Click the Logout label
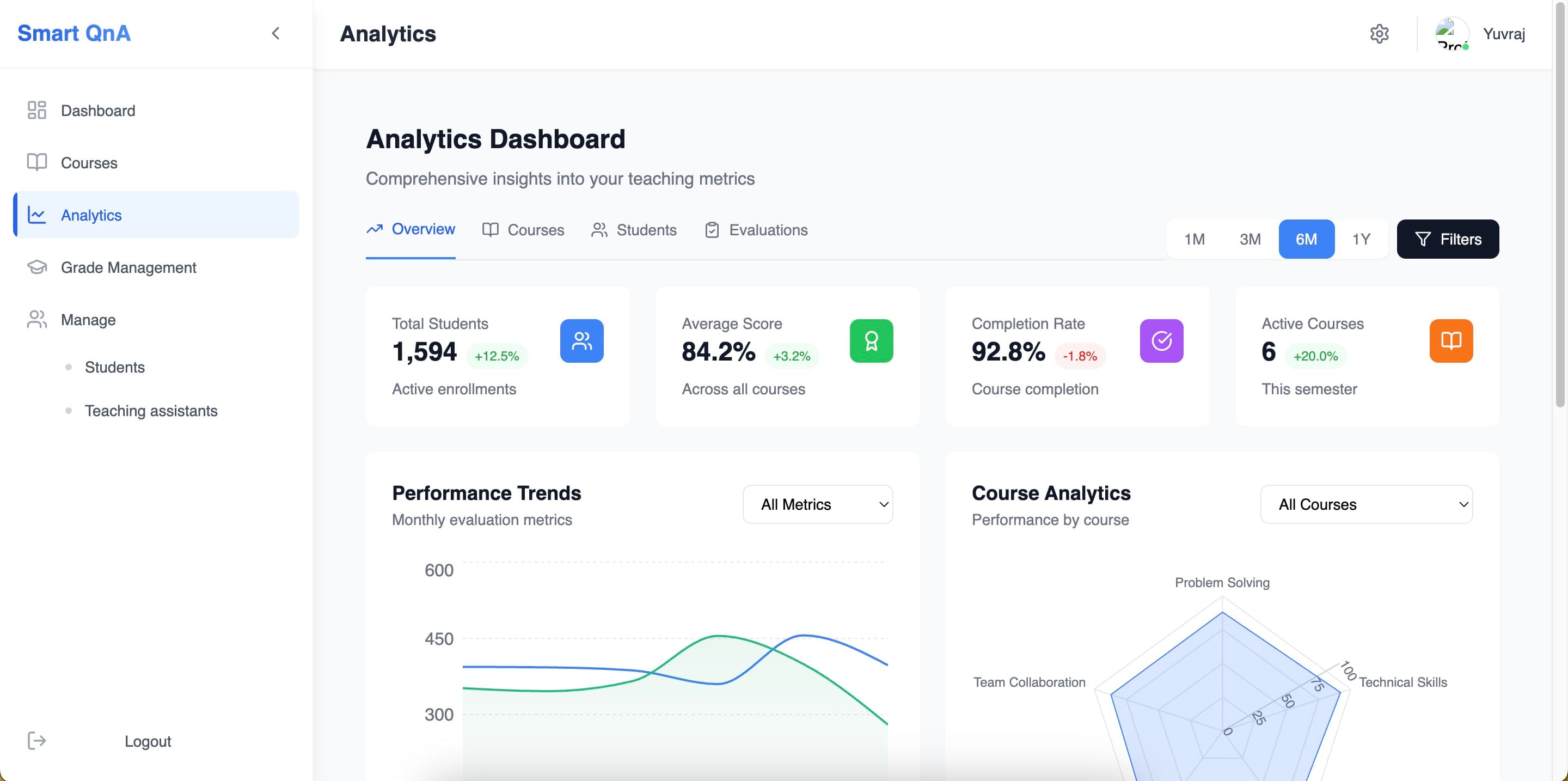Image resolution: width=1568 pixels, height=781 pixels. tap(148, 741)
